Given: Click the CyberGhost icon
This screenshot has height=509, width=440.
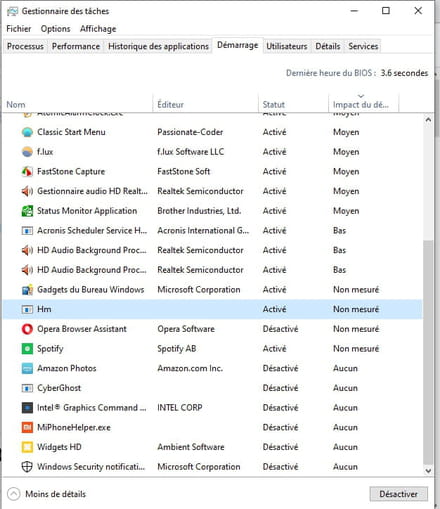Looking at the screenshot, I should 27,388.
